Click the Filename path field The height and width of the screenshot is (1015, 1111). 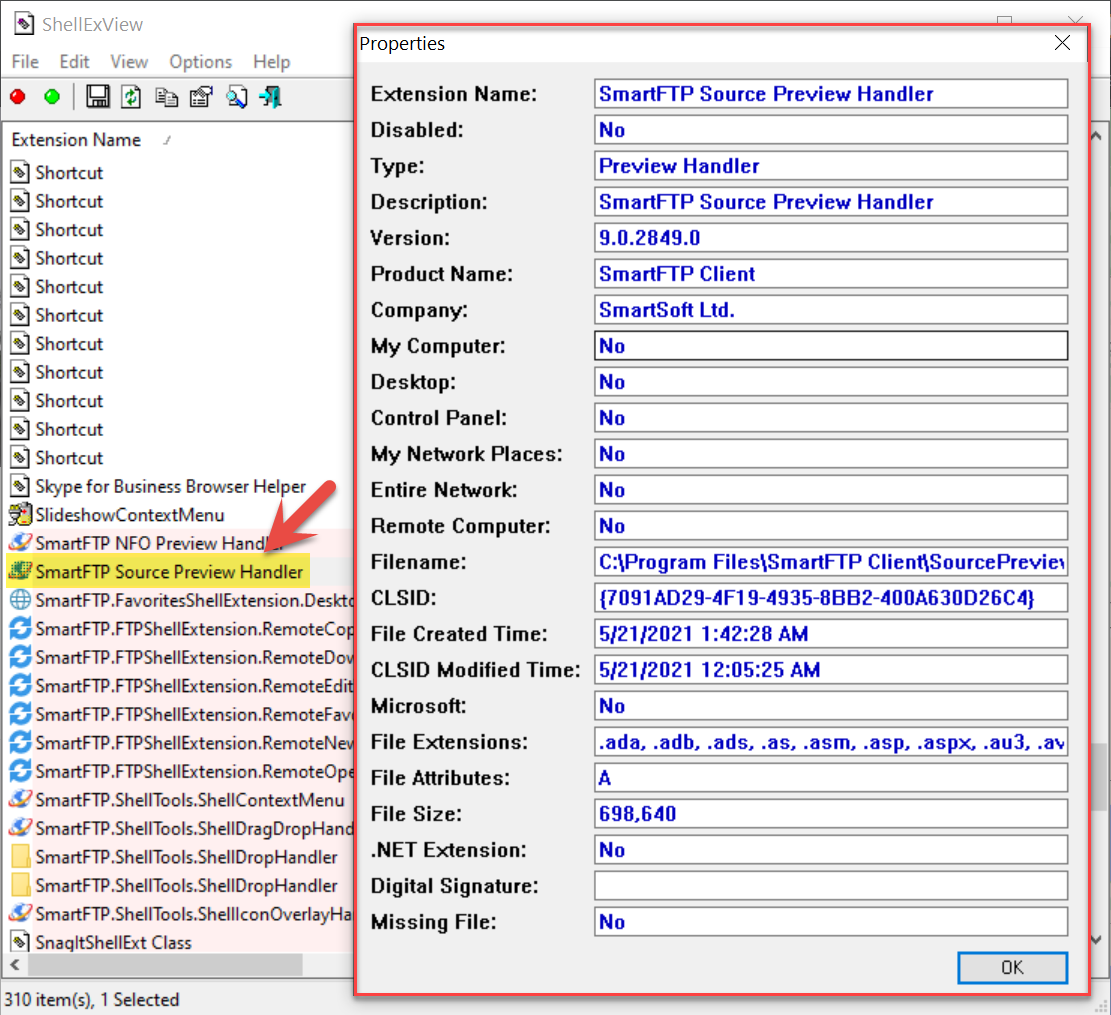click(x=830, y=562)
